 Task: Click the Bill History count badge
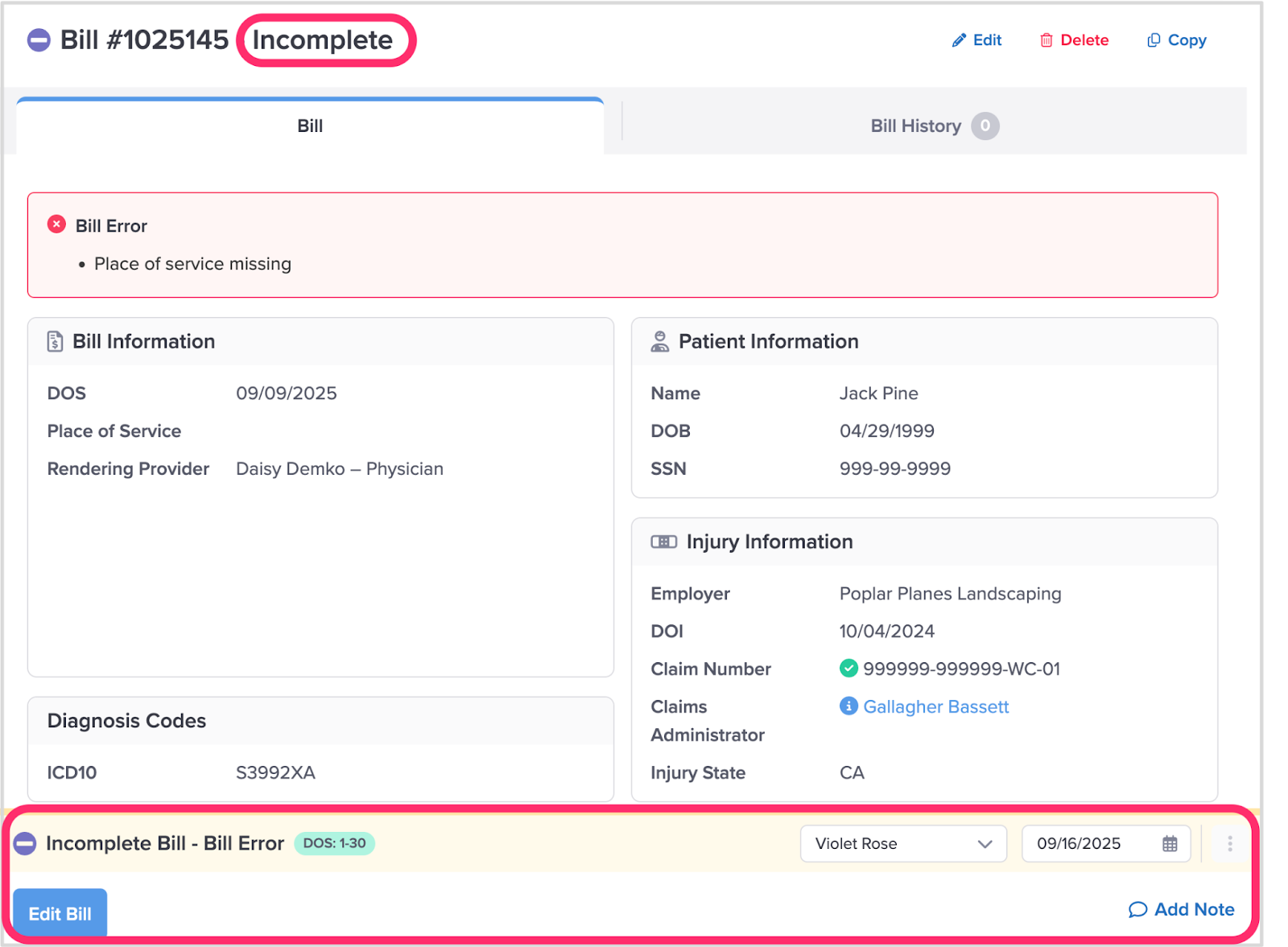(x=985, y=126)
